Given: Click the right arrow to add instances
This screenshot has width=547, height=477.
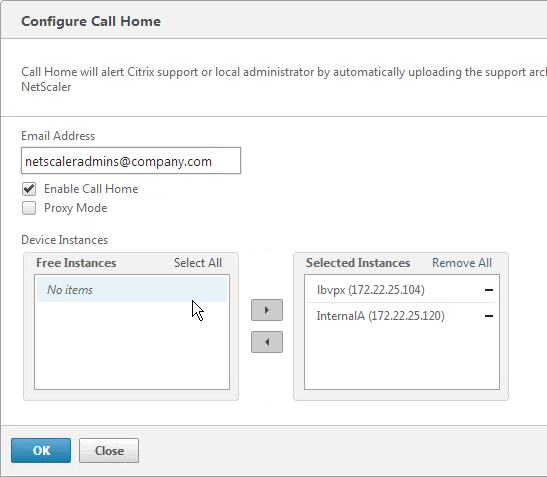Looking at the screenshot, I should [267, 310].
